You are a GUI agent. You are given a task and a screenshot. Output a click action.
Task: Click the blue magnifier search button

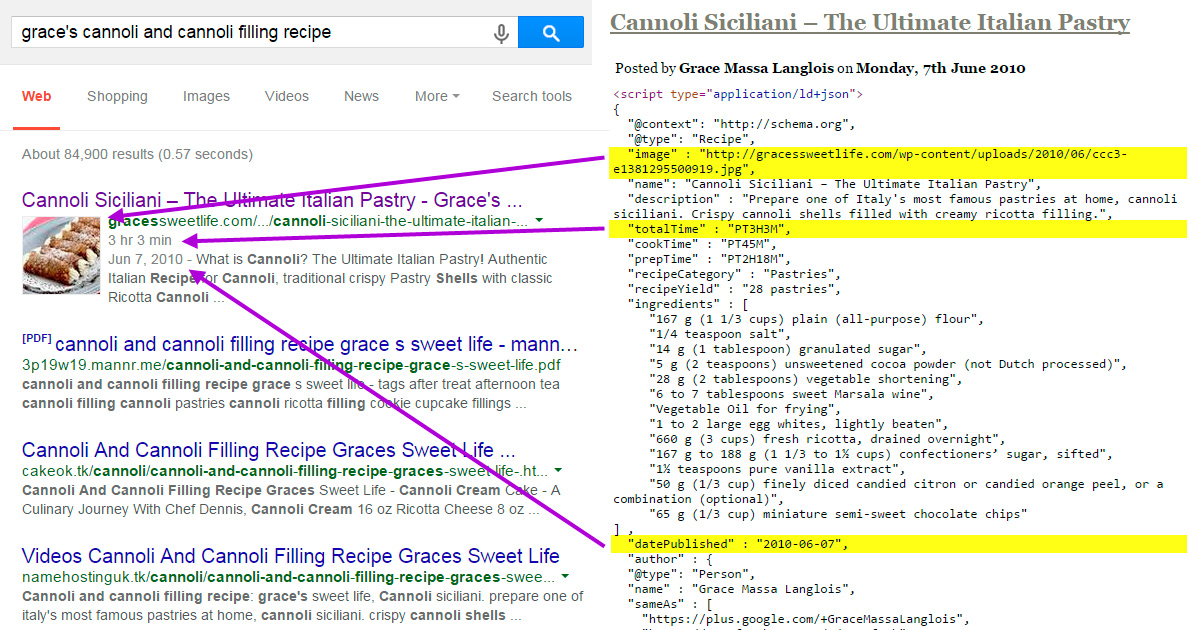pyautogui.click(x=551, y=33)
